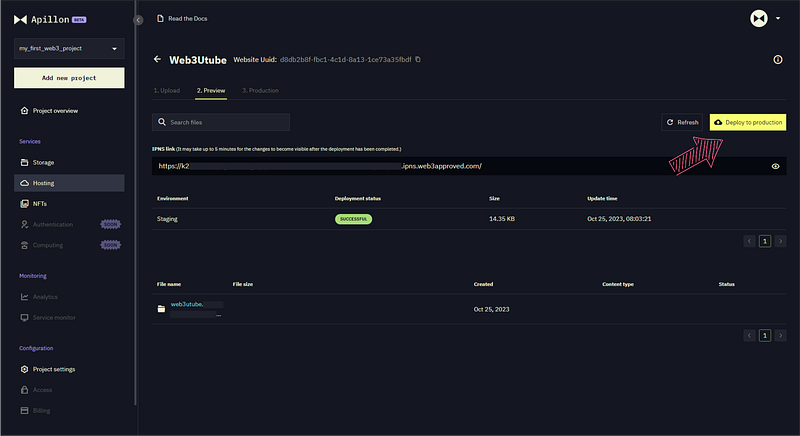
Task: Expand the account menu arrow
Action: tap(778, 18)
